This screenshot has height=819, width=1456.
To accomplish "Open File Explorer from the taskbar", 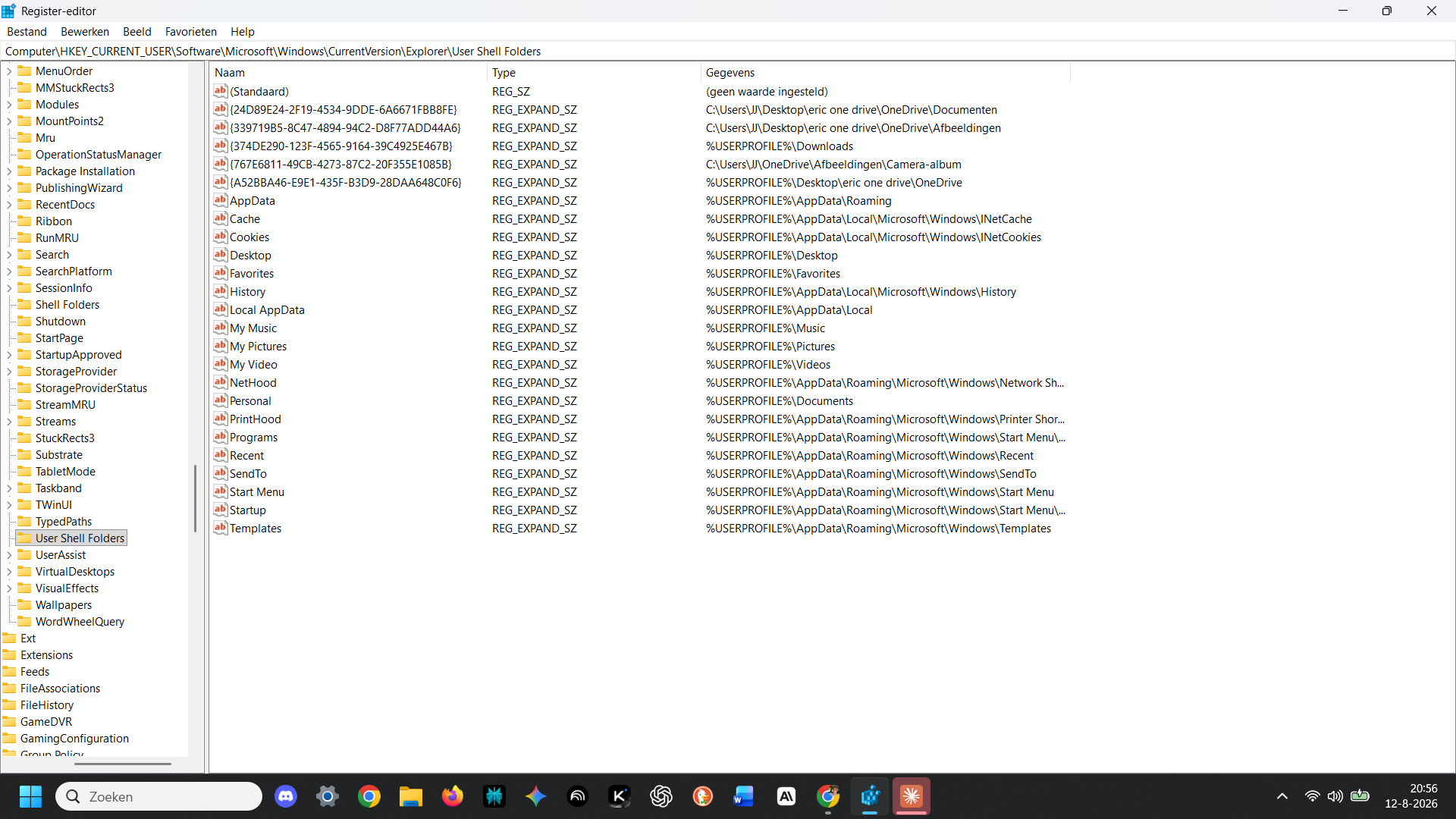I will pos(411,796).
